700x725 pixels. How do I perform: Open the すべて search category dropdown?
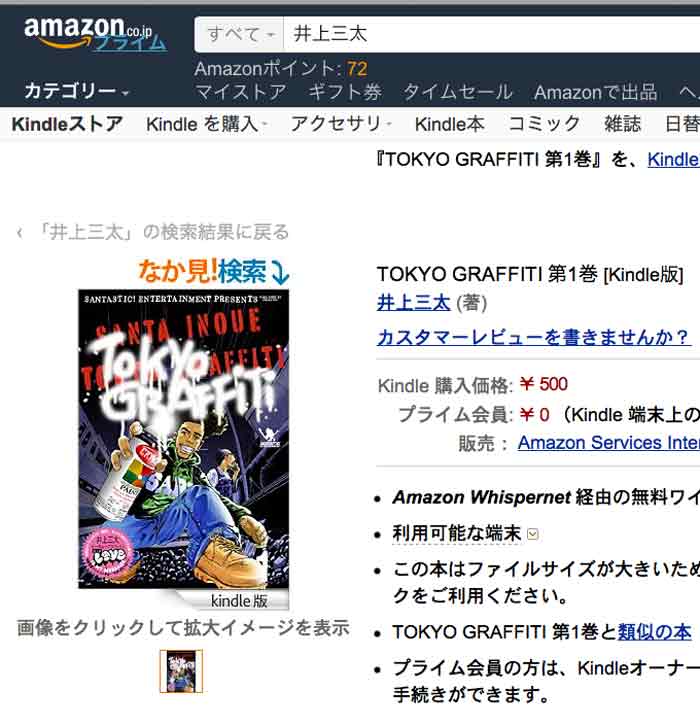(239, 34)
